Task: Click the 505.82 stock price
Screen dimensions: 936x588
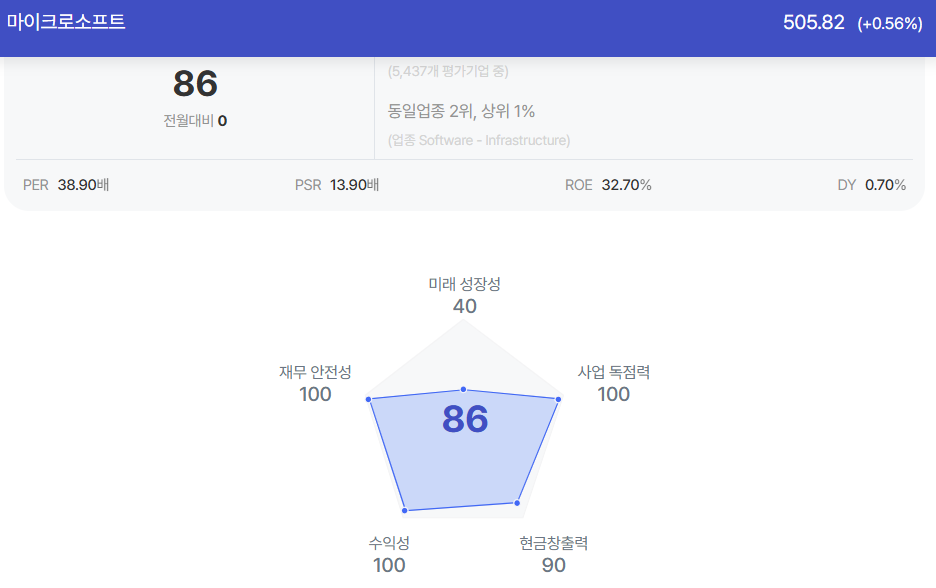Action: tap(814, 23)
